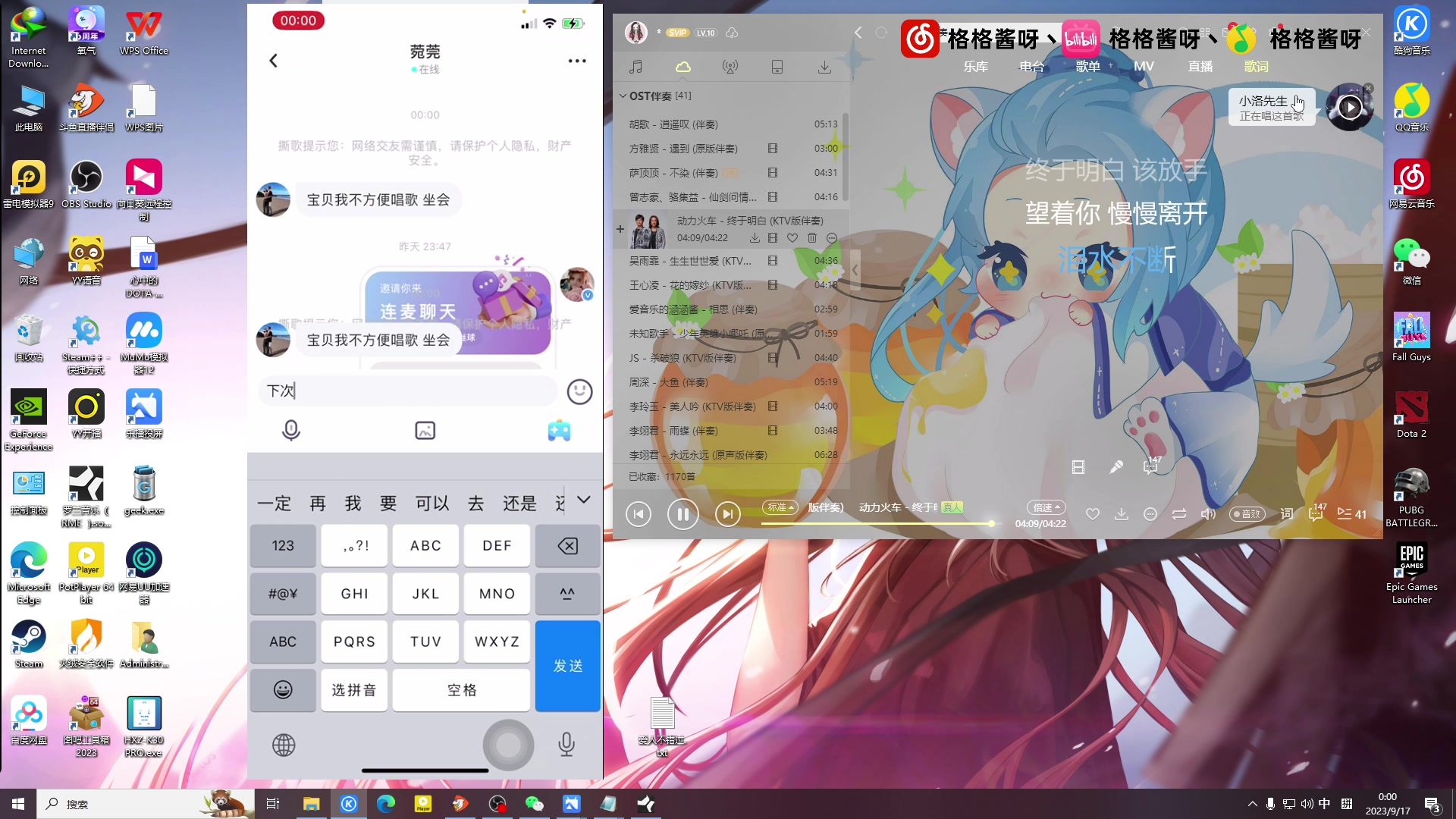
Task: Open 直播 live menu
Action: click(1200, 67)
